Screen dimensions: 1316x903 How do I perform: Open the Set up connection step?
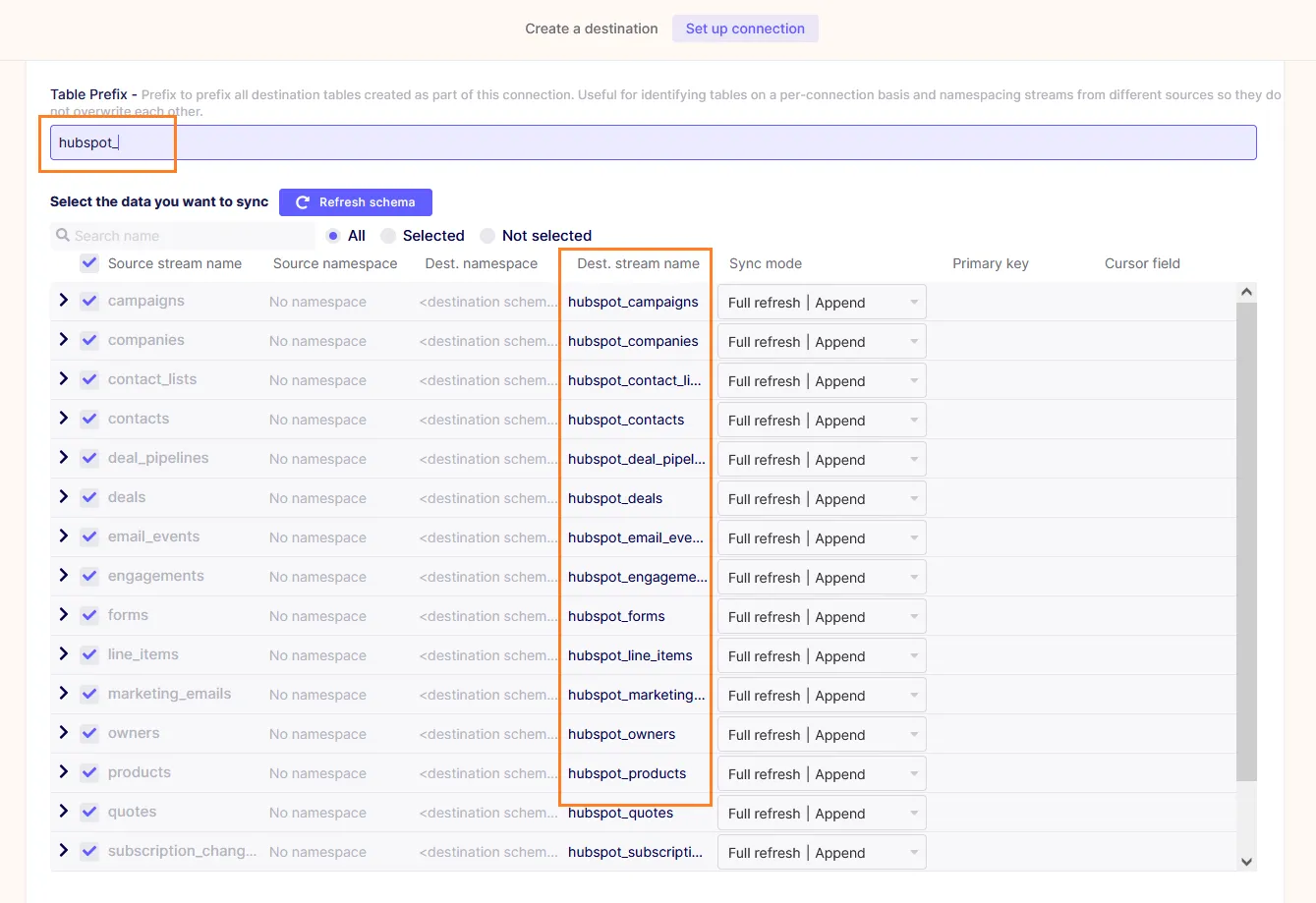[x=745, y=28]
